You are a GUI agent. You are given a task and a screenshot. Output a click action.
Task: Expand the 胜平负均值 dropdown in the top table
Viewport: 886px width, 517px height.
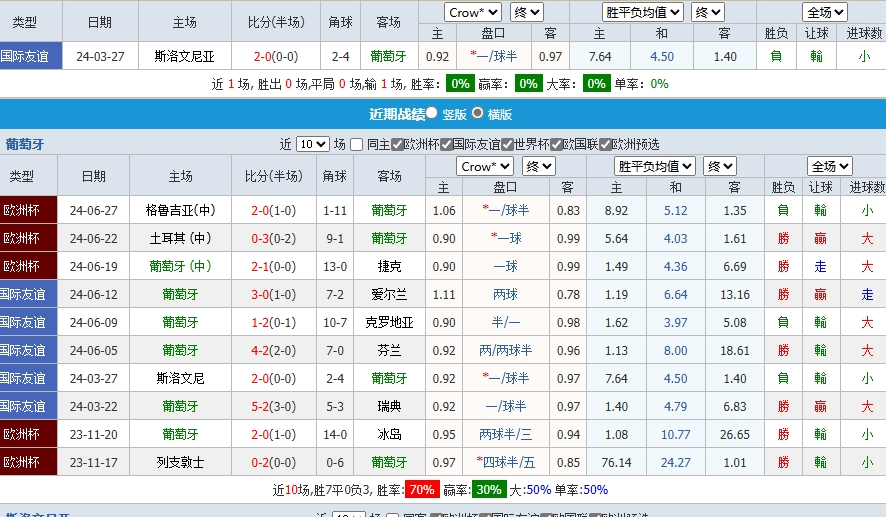tap(644, 12)
